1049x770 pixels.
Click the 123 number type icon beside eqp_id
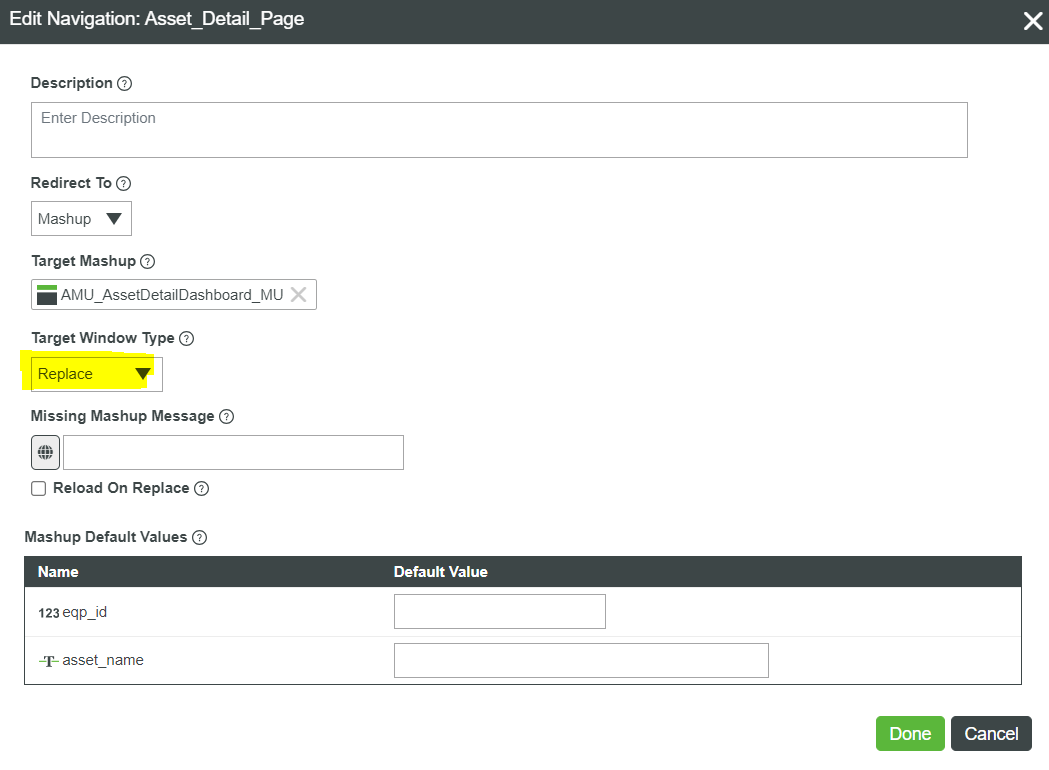tap(48, 611)
